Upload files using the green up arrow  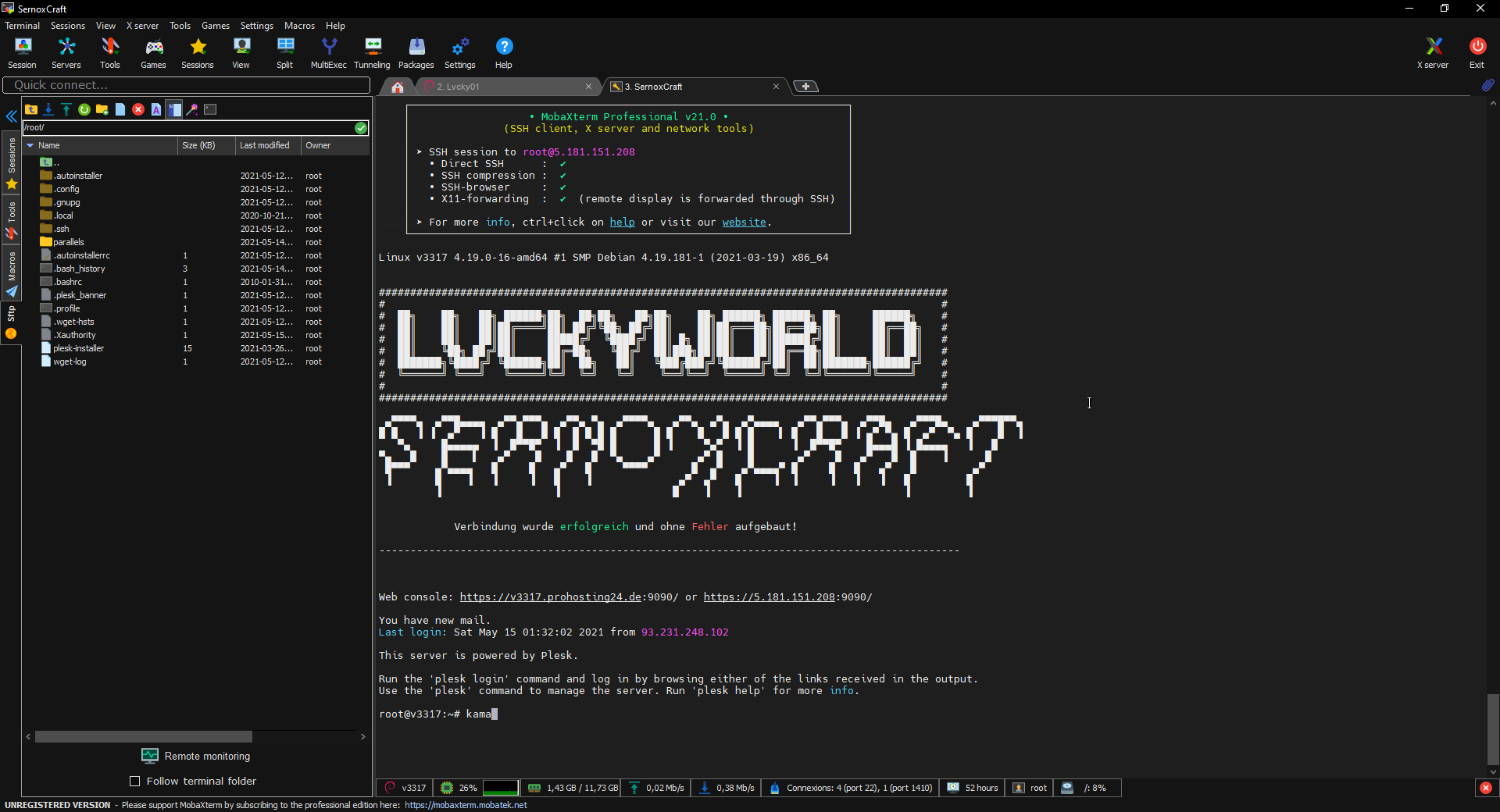(x=66, y=110)
